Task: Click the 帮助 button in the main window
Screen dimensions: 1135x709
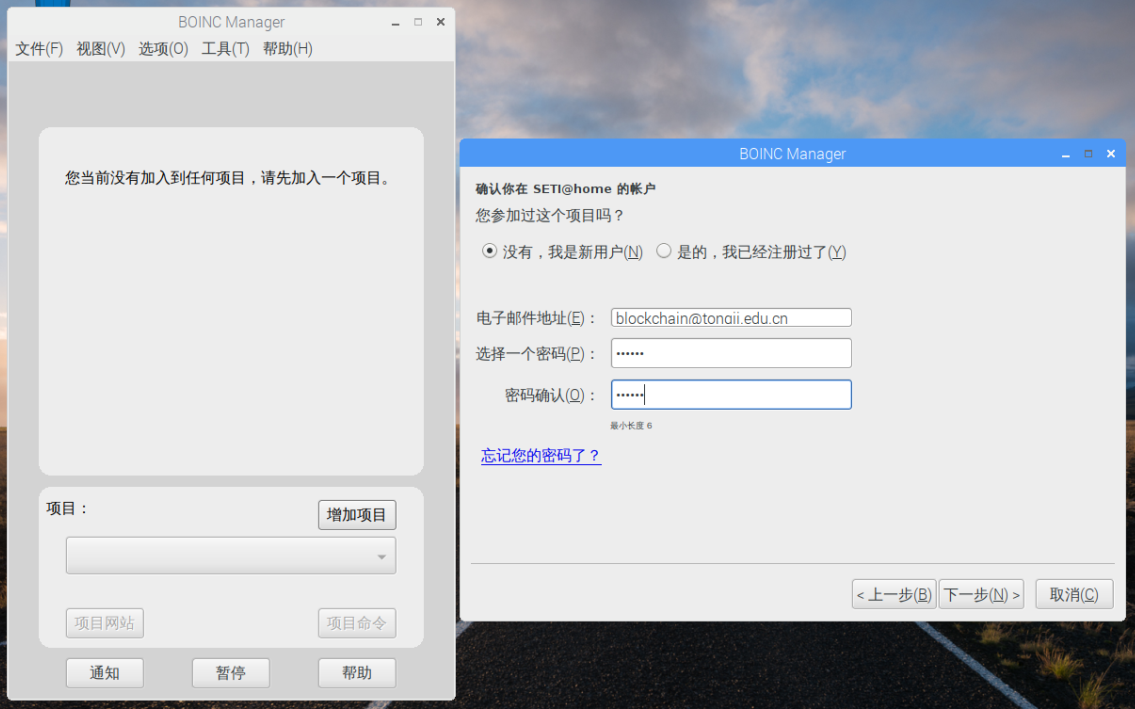Action: click(357, 672)
